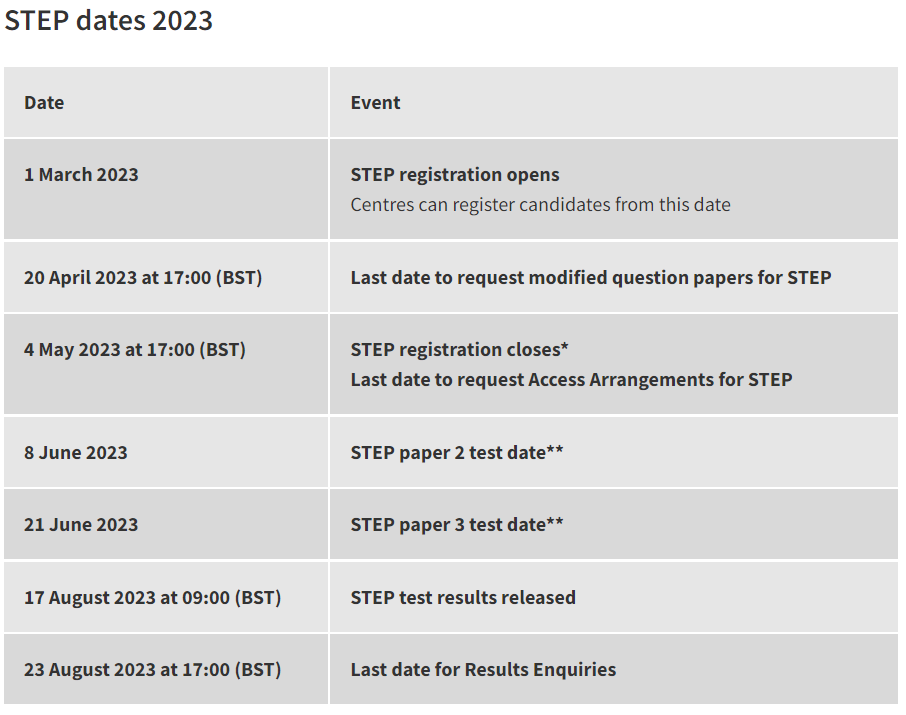Click the "STEP registration closes" text
Screen dimensions: 906x715
coord(455,350)
